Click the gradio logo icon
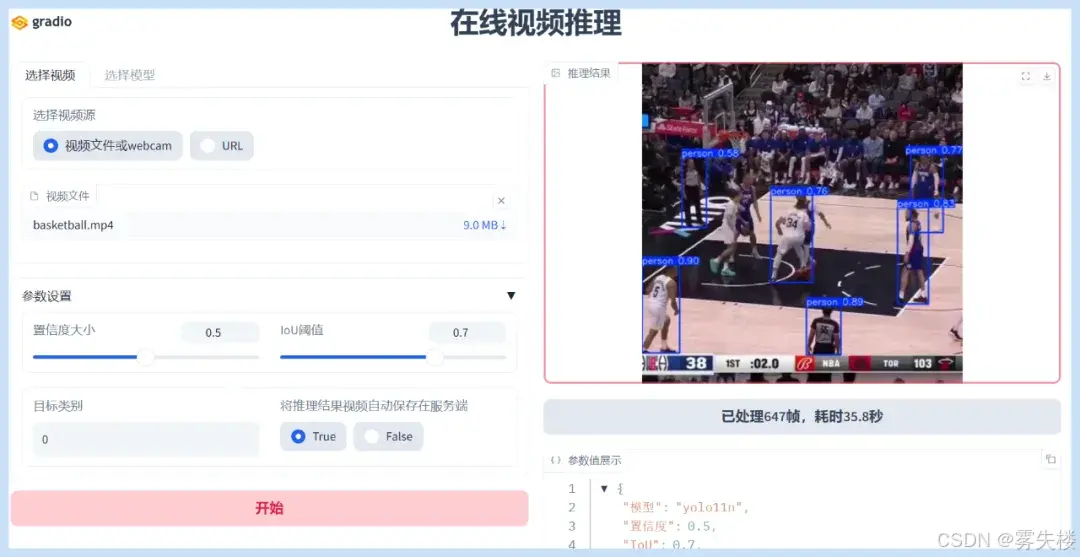Screen dimensions: 1080x557 point(20,23)
